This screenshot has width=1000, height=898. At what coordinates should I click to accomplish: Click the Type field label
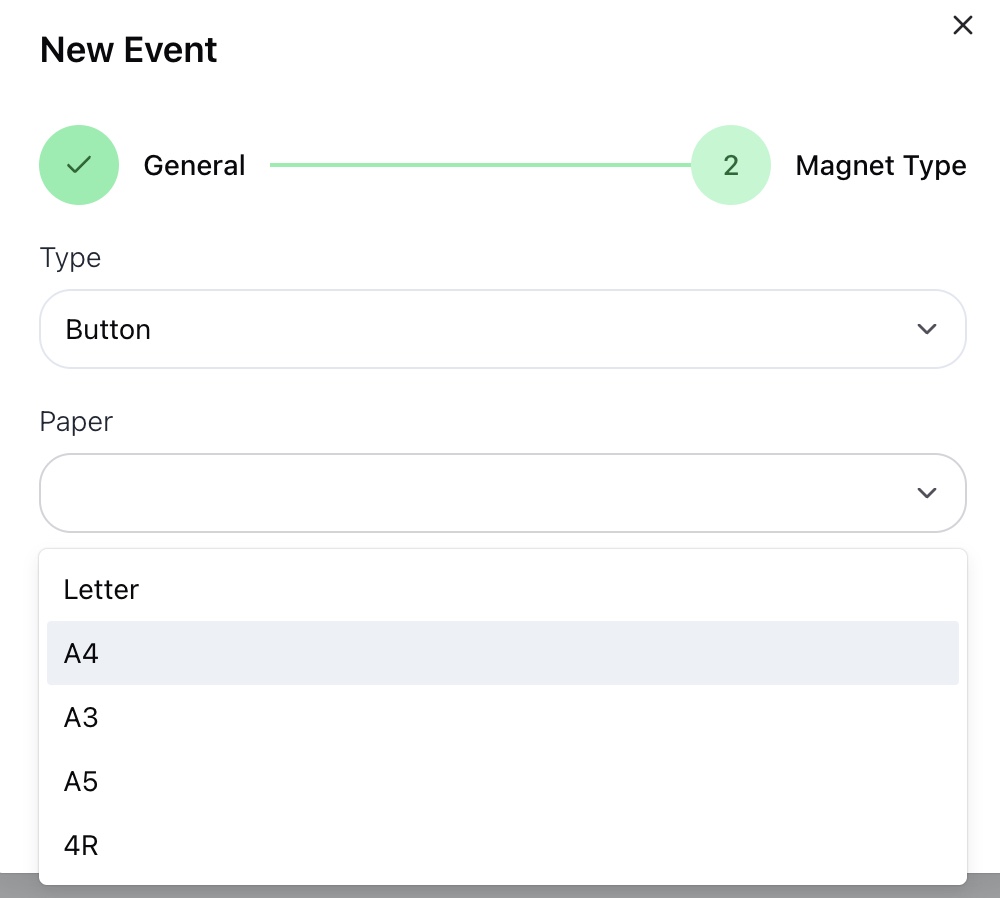[x=70, y=258]
